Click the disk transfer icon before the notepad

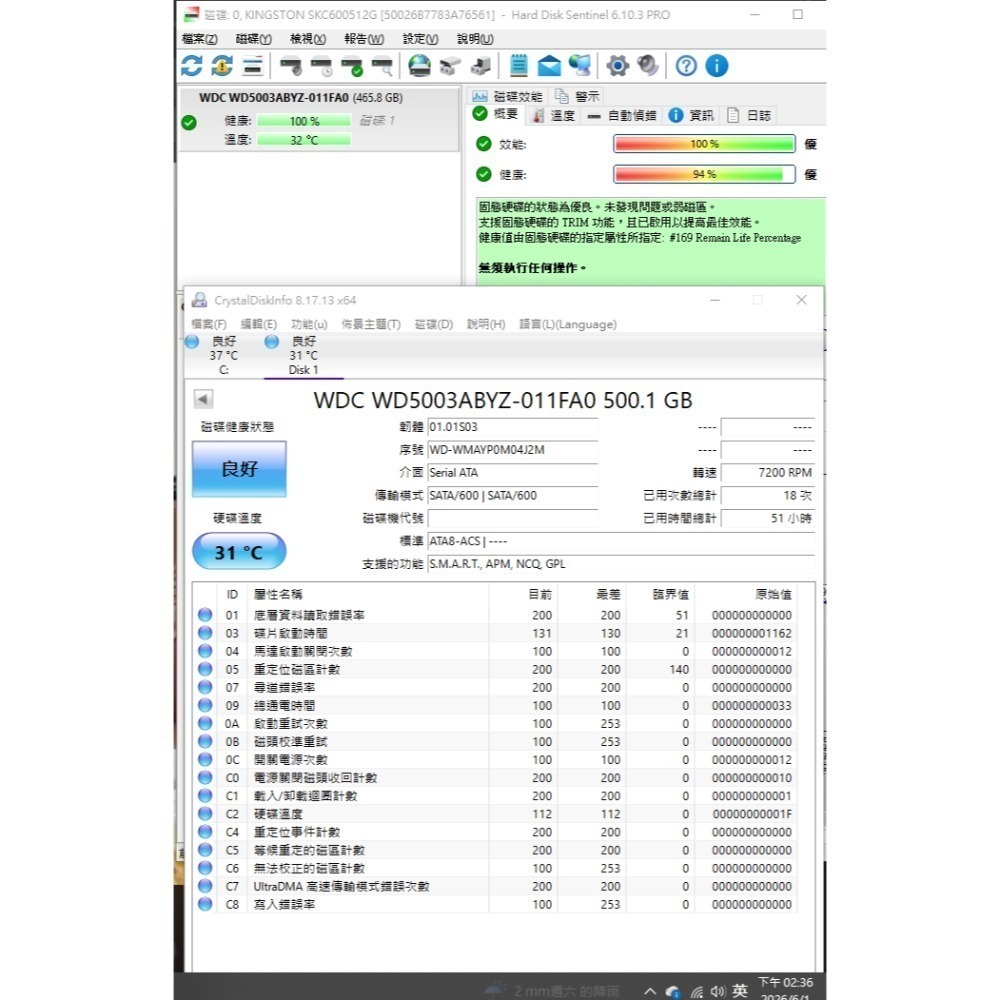[481, 66]
